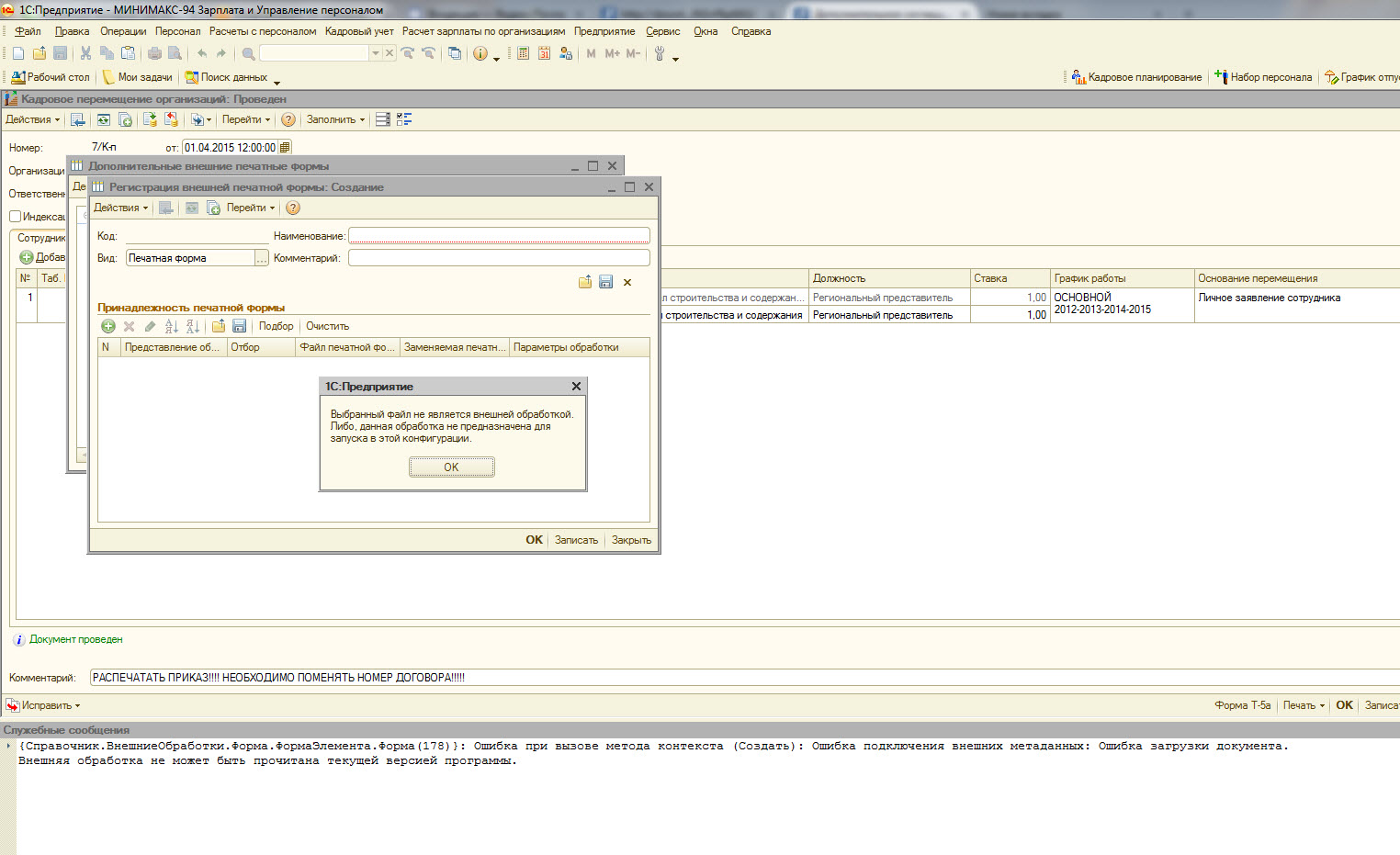Click the info help icon in main toolbar
This screenshot has height=855, width=1400.
click(480, 53)
